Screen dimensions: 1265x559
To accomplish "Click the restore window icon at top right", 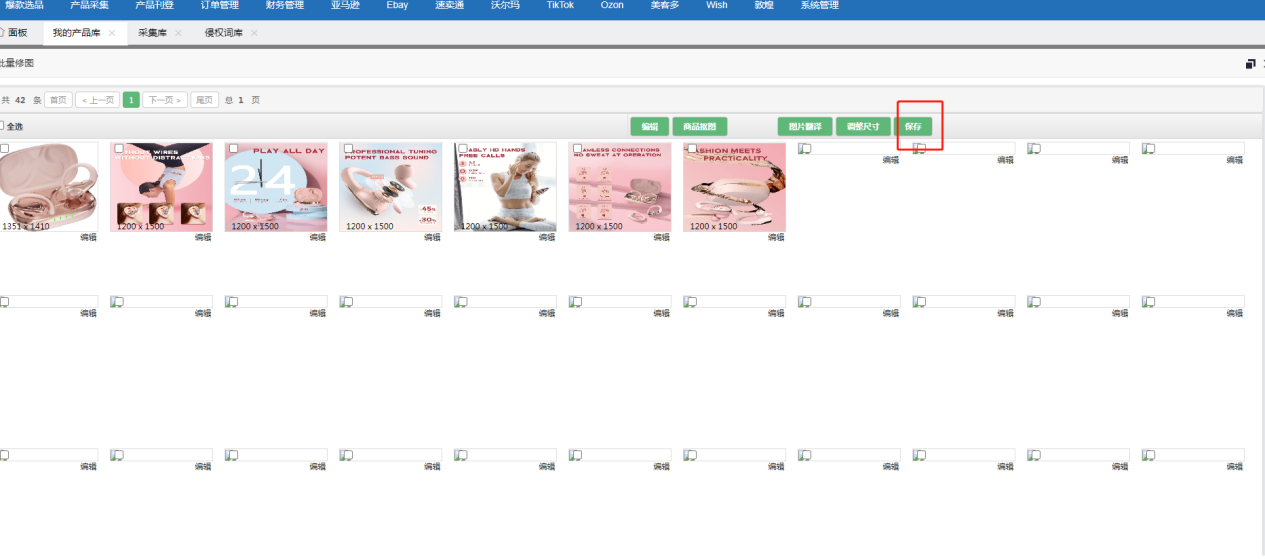I will [1250, 64].
